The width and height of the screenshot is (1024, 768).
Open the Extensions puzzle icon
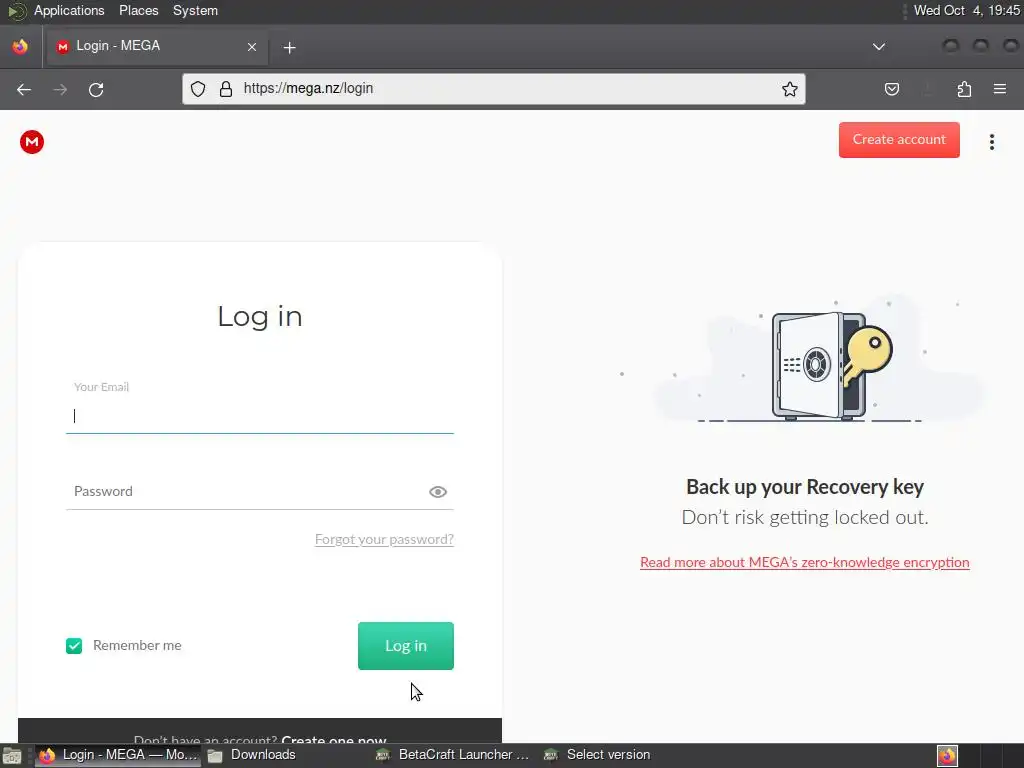coord(964,89)
